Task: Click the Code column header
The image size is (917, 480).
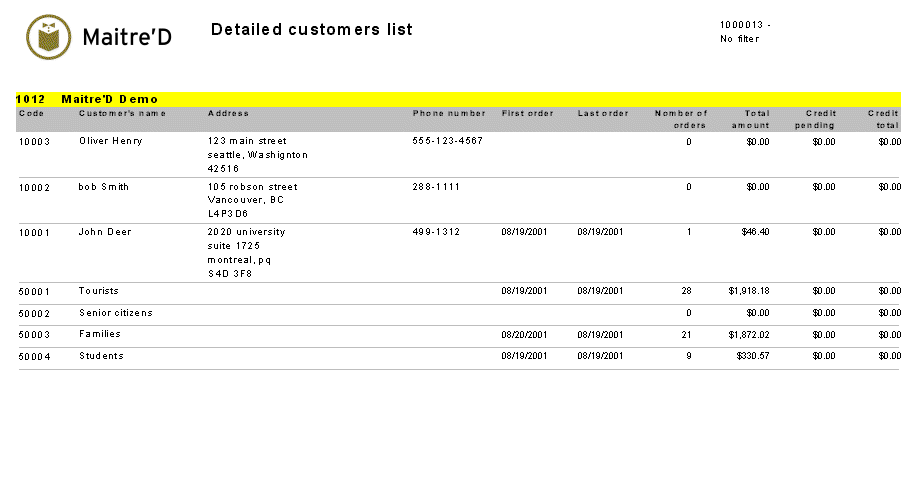Action: 31,113
